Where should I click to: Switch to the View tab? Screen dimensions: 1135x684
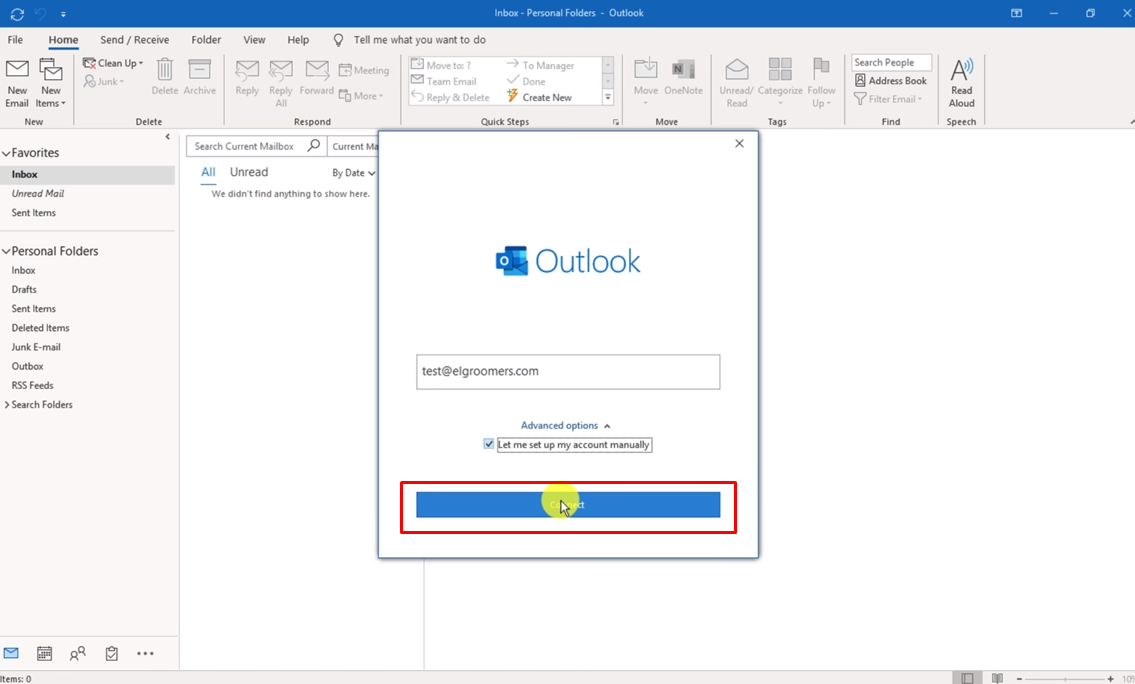click(x=254, y=40)
